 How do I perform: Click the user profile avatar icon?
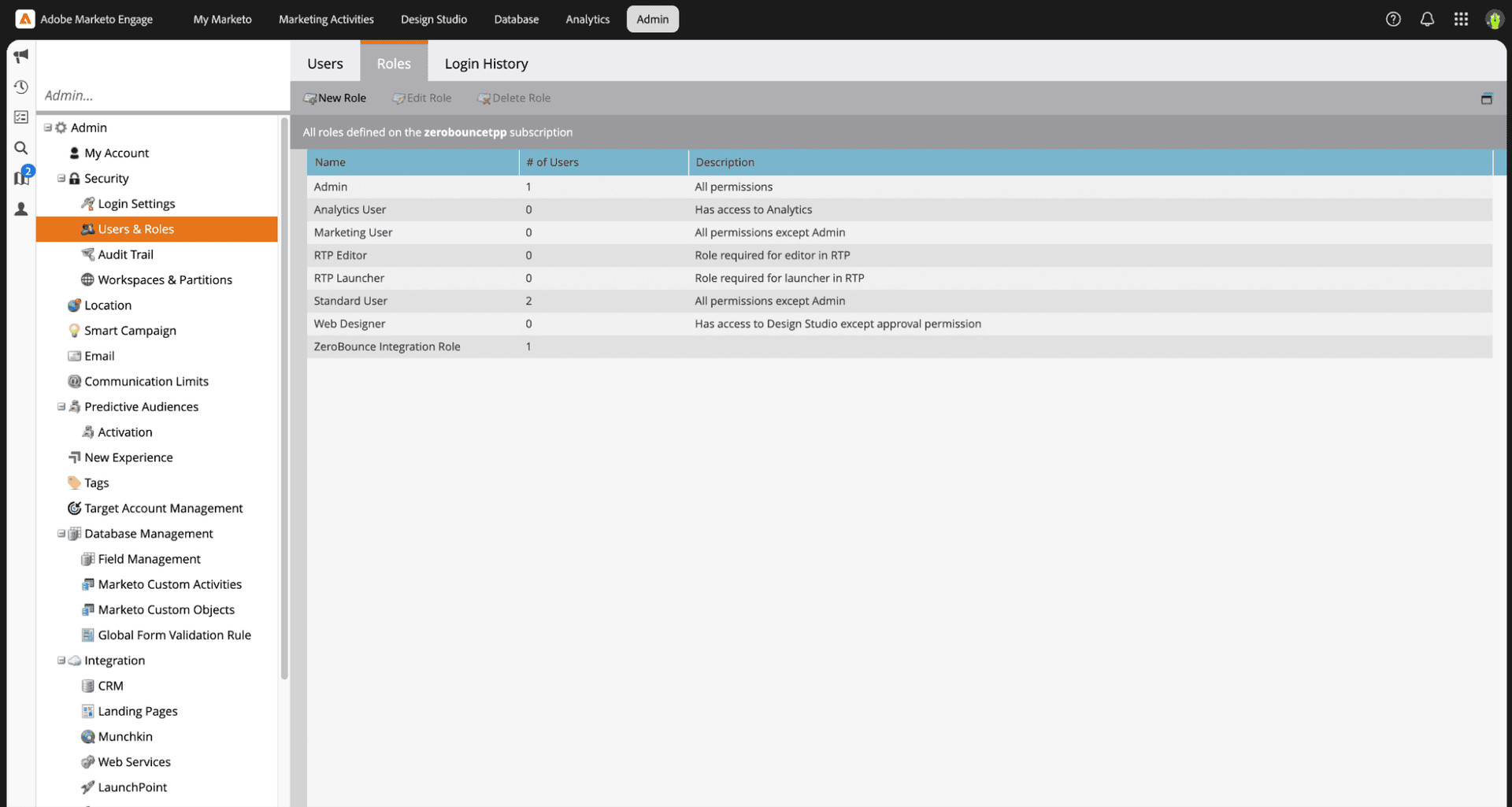tap(1494, 19)
